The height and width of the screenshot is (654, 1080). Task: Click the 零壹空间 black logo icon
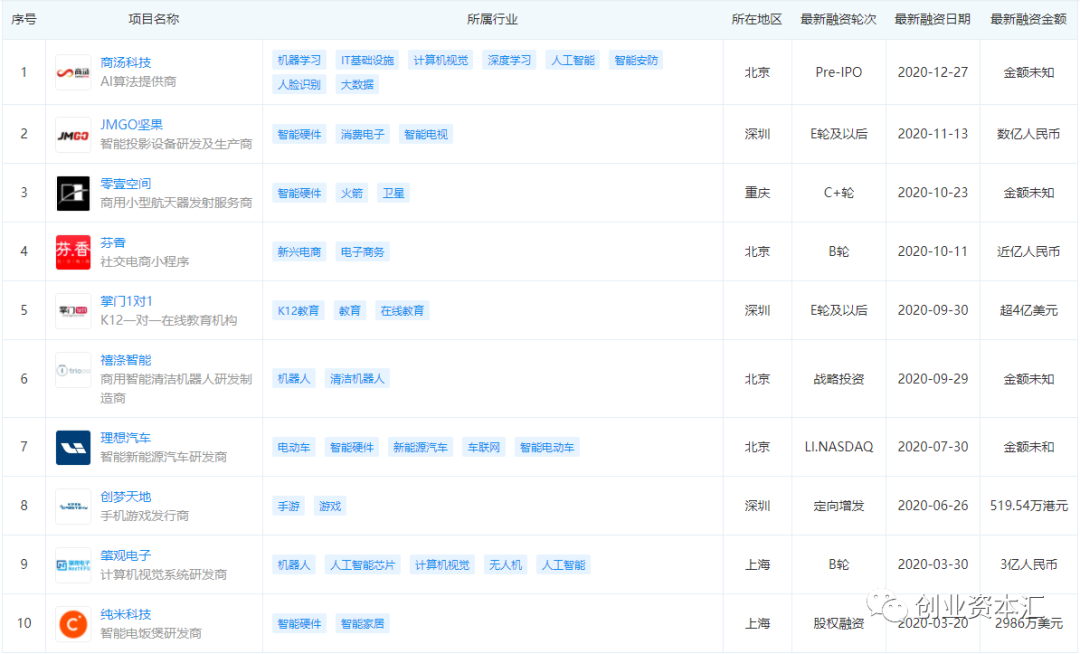pyautogui.click(x=73, y=193)
